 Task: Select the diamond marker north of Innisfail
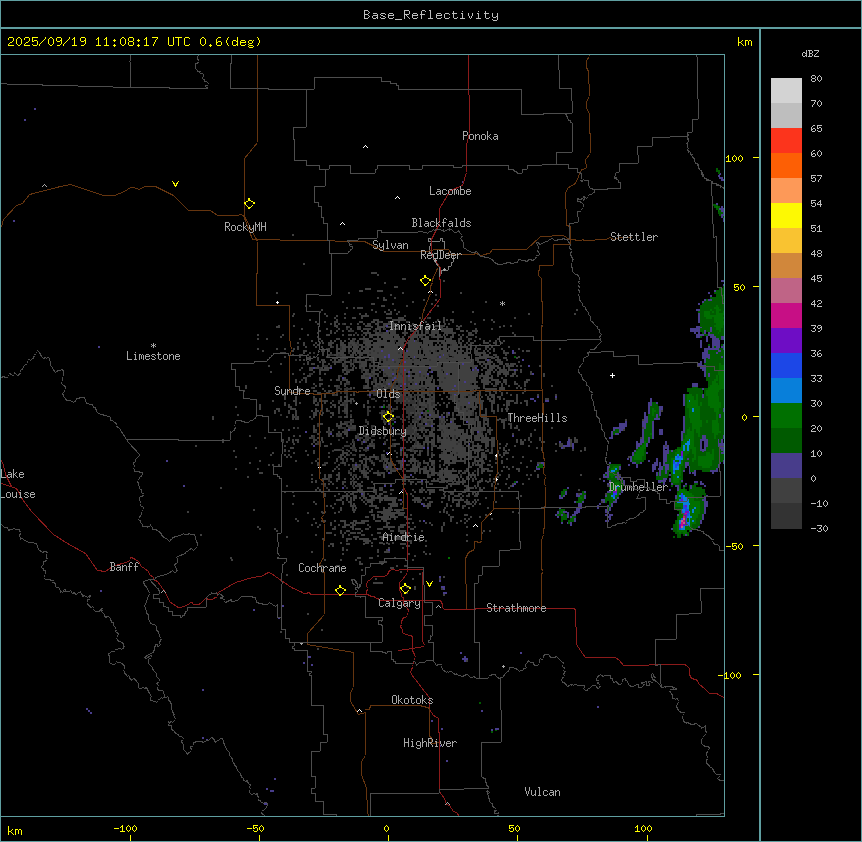426,281
